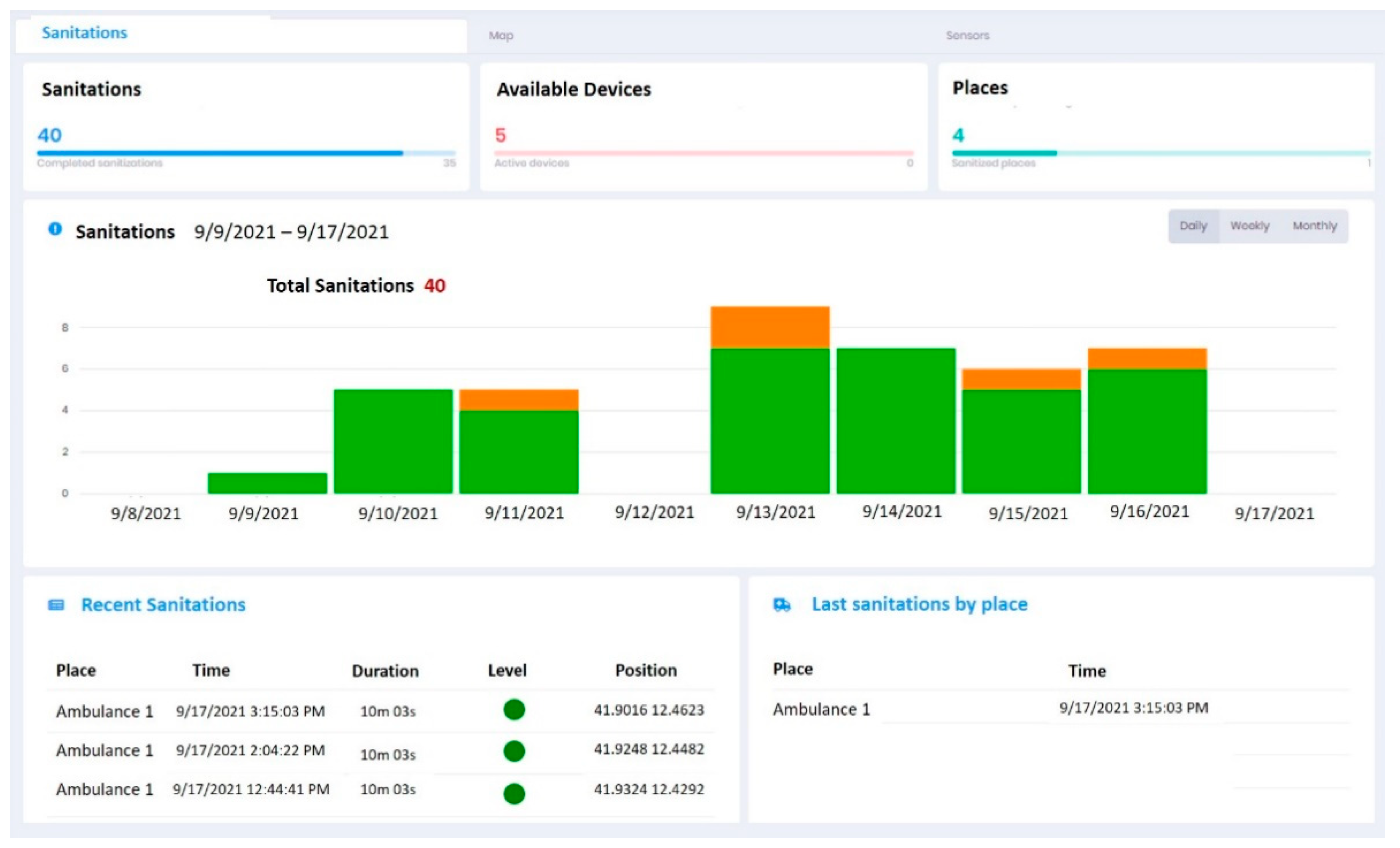The height and width of the screenshot is (848, 1400).
Task: Click green level indicator for 12:44:41 PM sanitation
Action: 514,794
